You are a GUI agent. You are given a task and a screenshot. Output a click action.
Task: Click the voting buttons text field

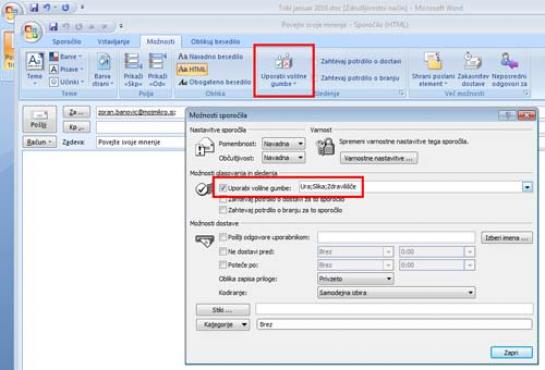[x=410, y=187]
